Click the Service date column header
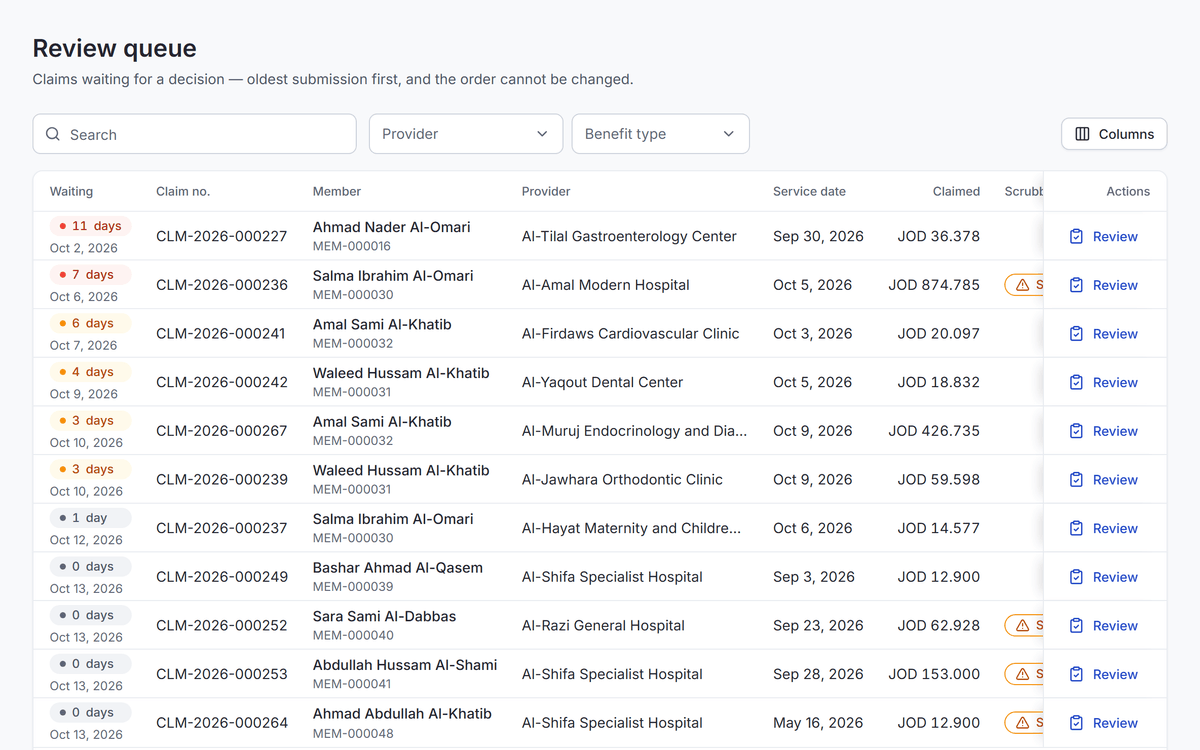1200x750 pixels. pos(809,191)
